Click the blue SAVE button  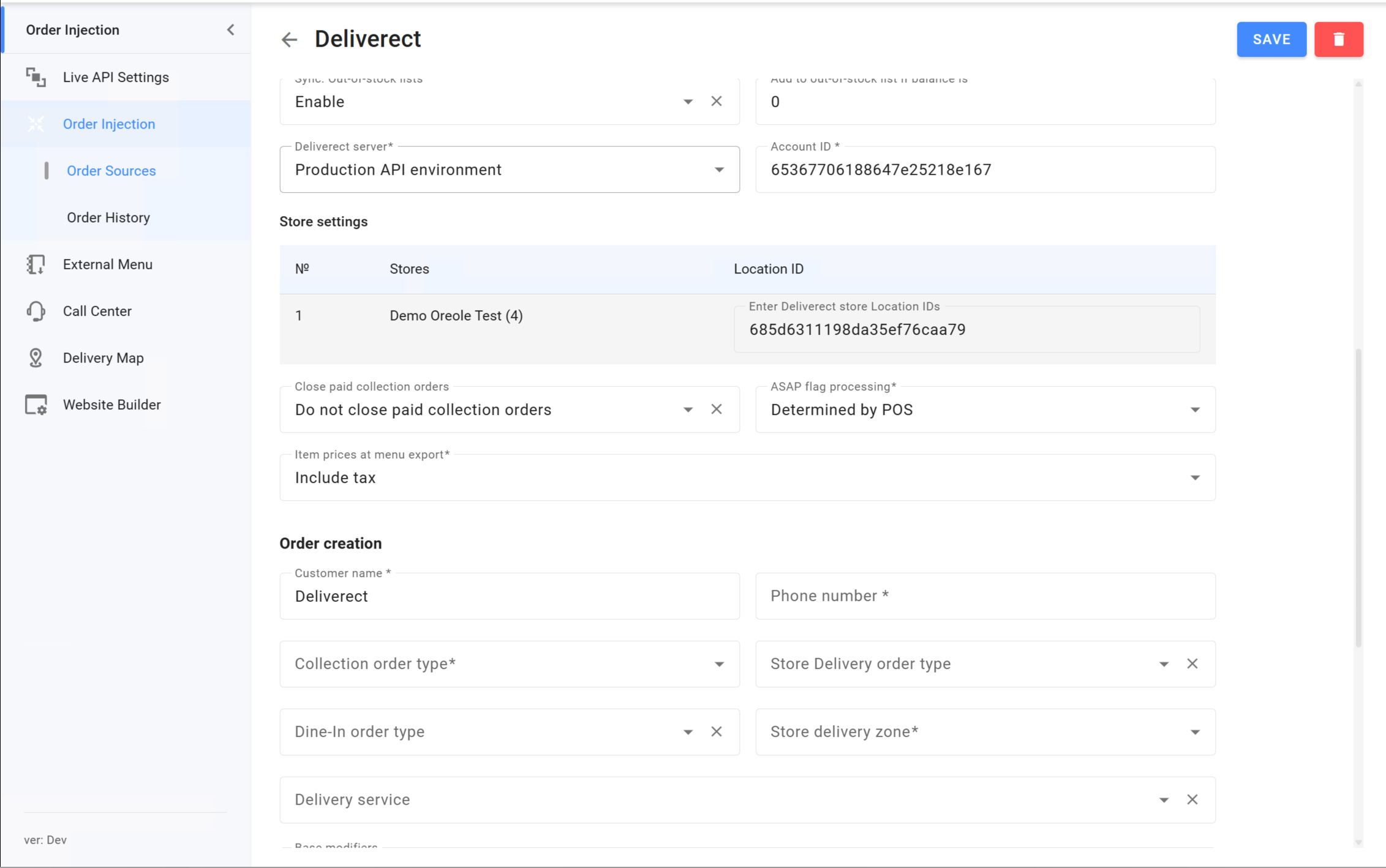point(1271,39)
